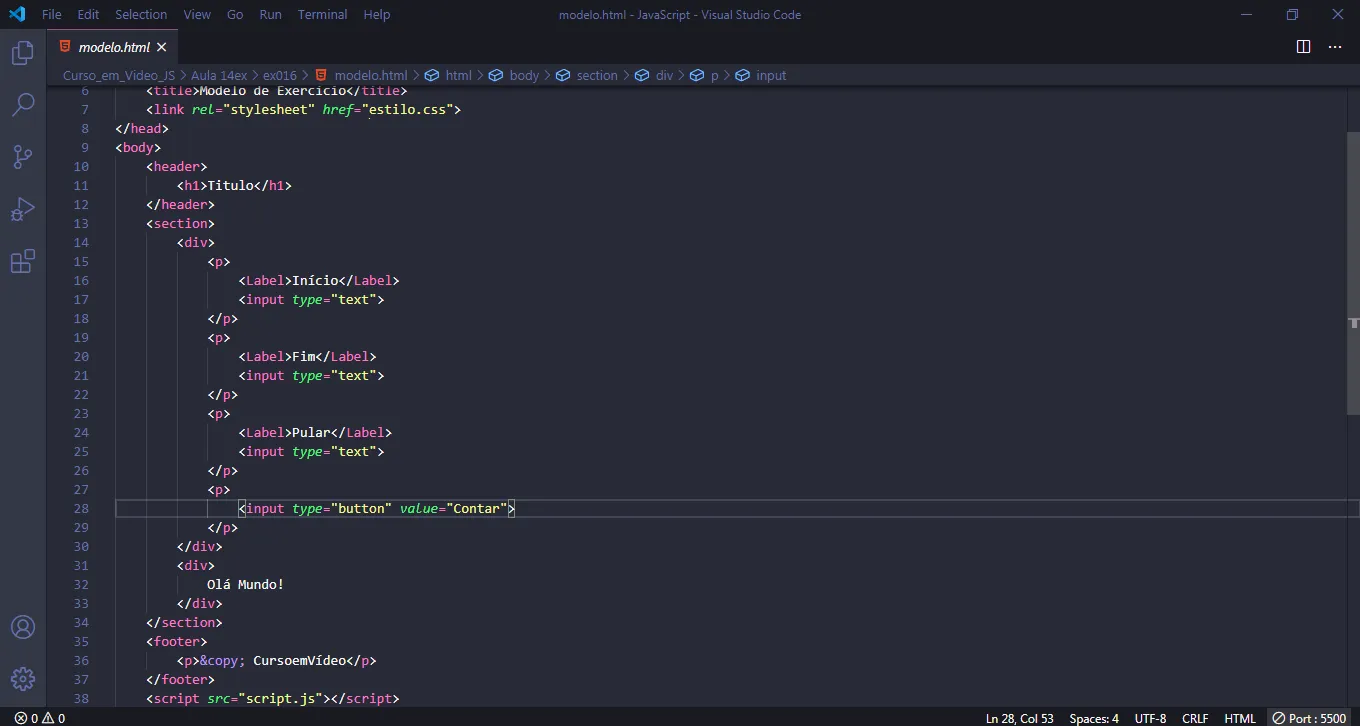Change language mode from HTML
1360x726 pixels.
tap(1240, 718)
